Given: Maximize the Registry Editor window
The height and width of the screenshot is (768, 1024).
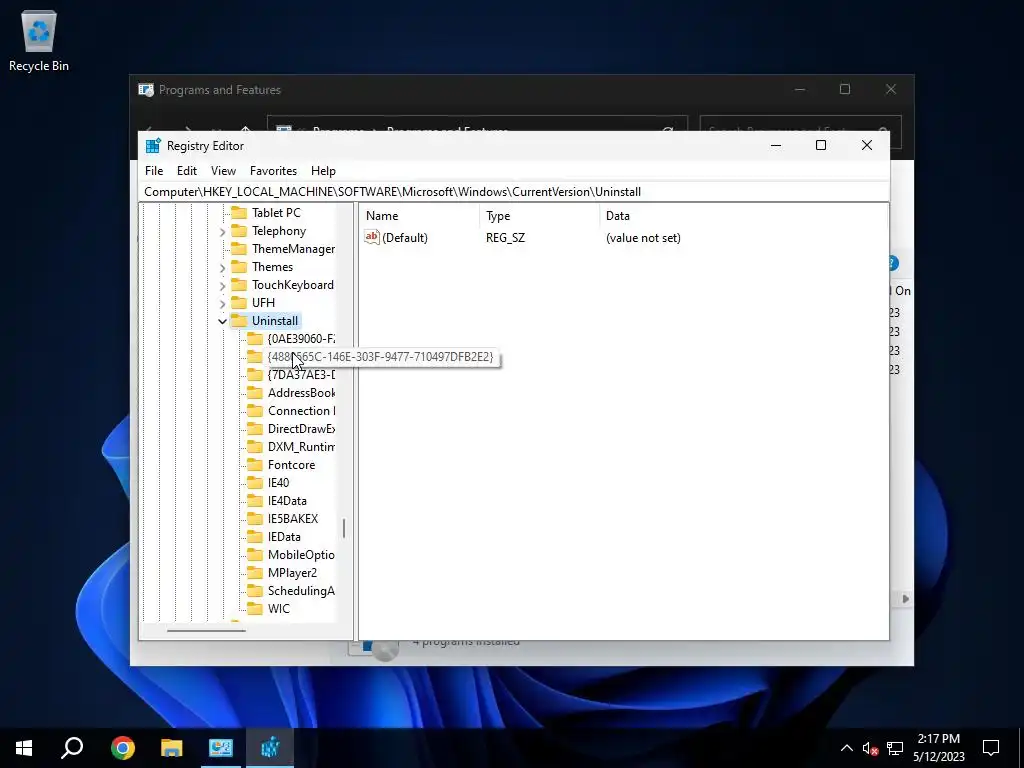Looking at the screenshot, I should click(x=821, y=145).
